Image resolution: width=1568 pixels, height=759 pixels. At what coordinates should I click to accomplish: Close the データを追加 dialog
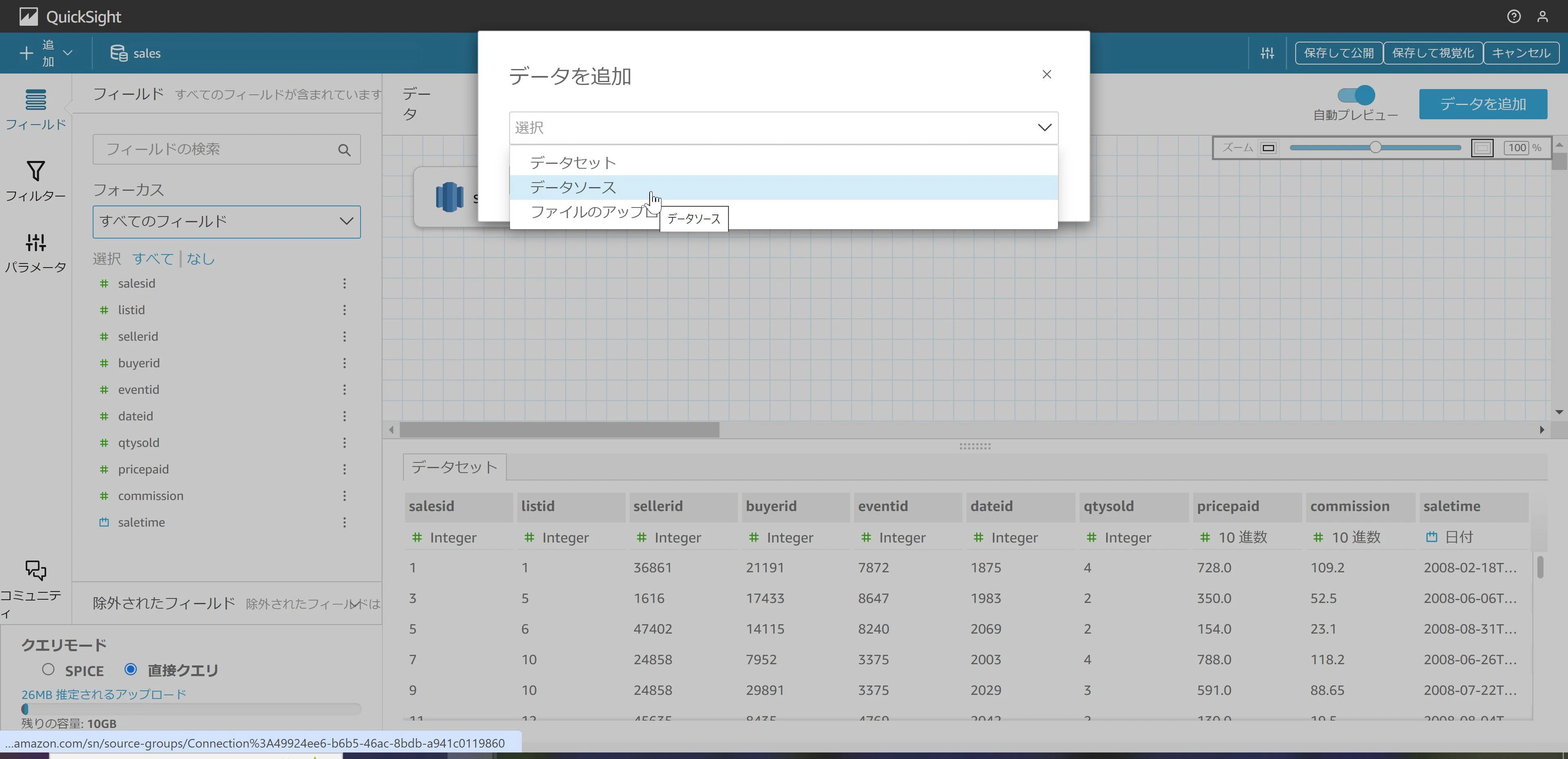(x=1047, y=74)
